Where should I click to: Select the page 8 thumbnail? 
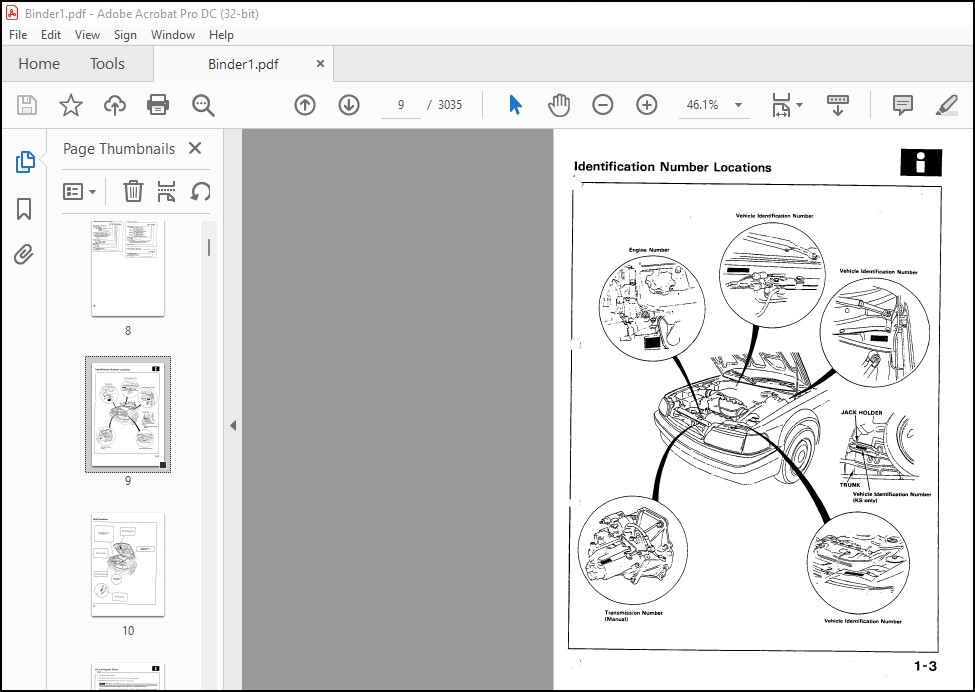click(x=128, y=268)
